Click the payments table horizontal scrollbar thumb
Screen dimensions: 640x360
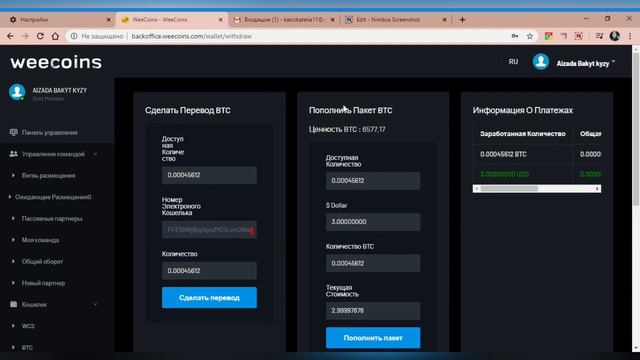click(x=509, y=189)
